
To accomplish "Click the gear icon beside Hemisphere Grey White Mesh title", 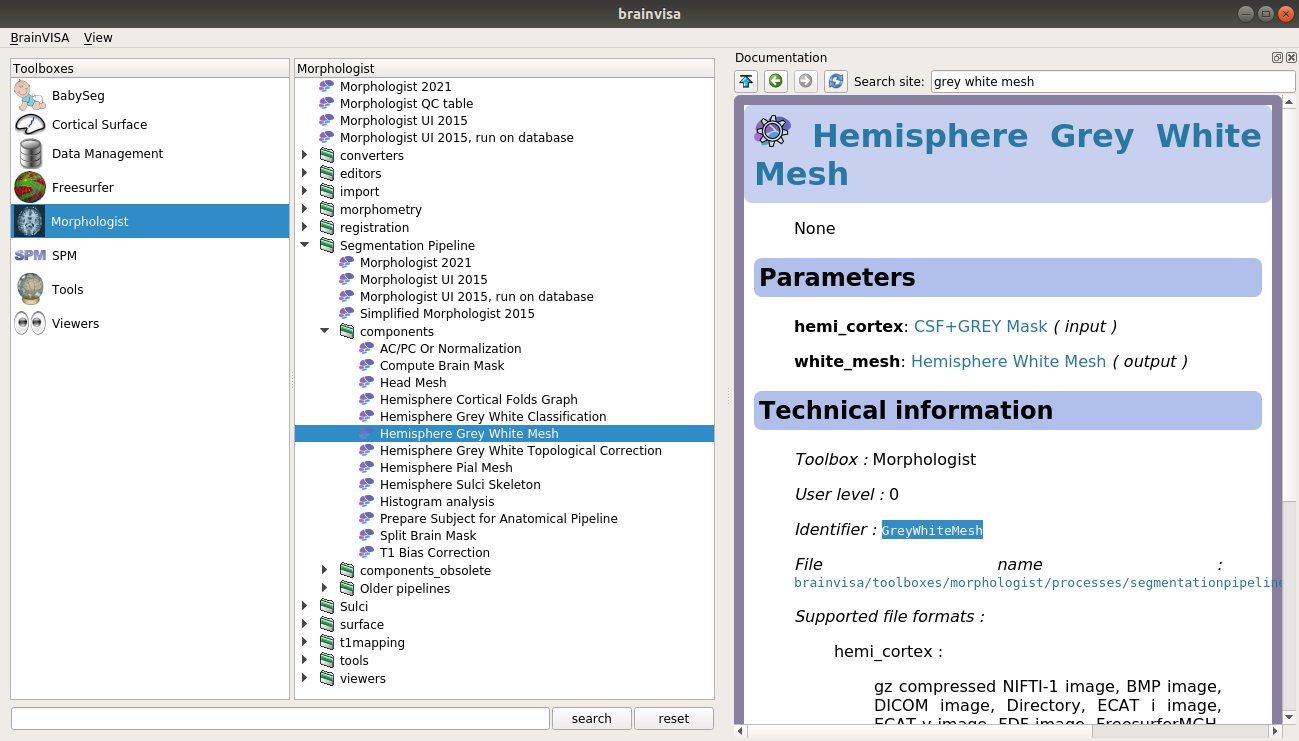I will [x=773, y=131].
